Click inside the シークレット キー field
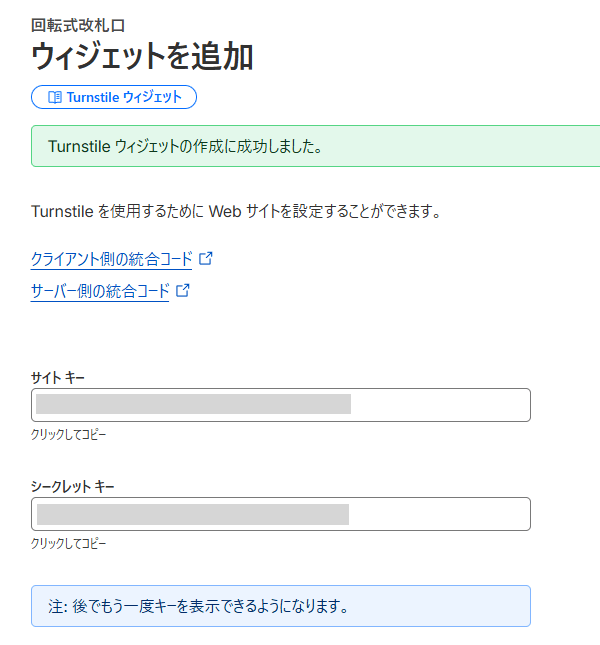The height and width of the screenshot is (645, 600). tap(440, 514)
